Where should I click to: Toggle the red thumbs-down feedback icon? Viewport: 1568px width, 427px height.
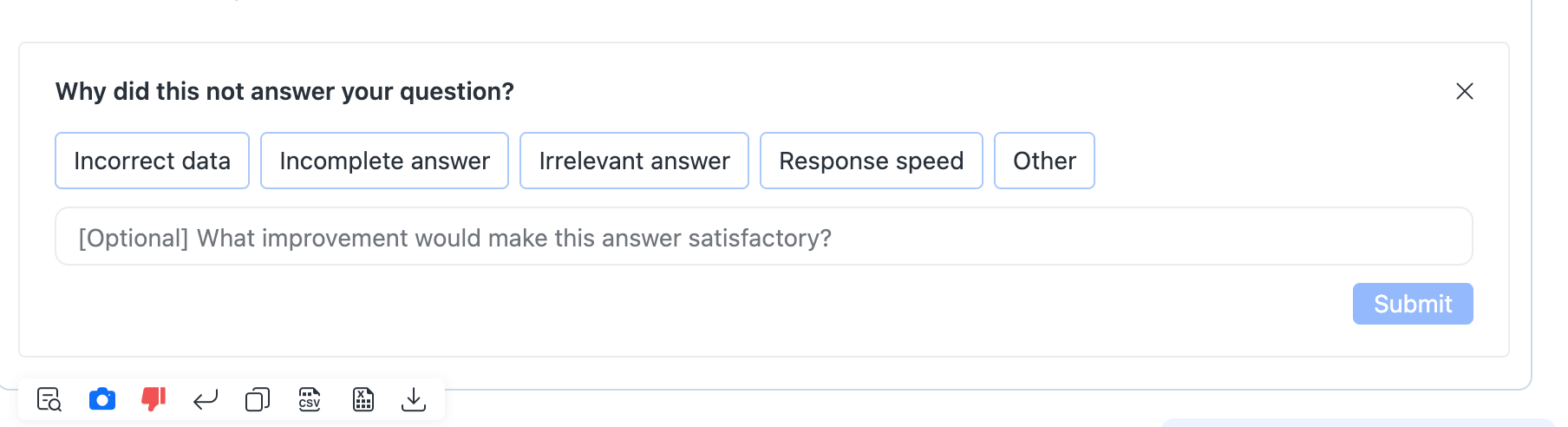click(154, 399)
